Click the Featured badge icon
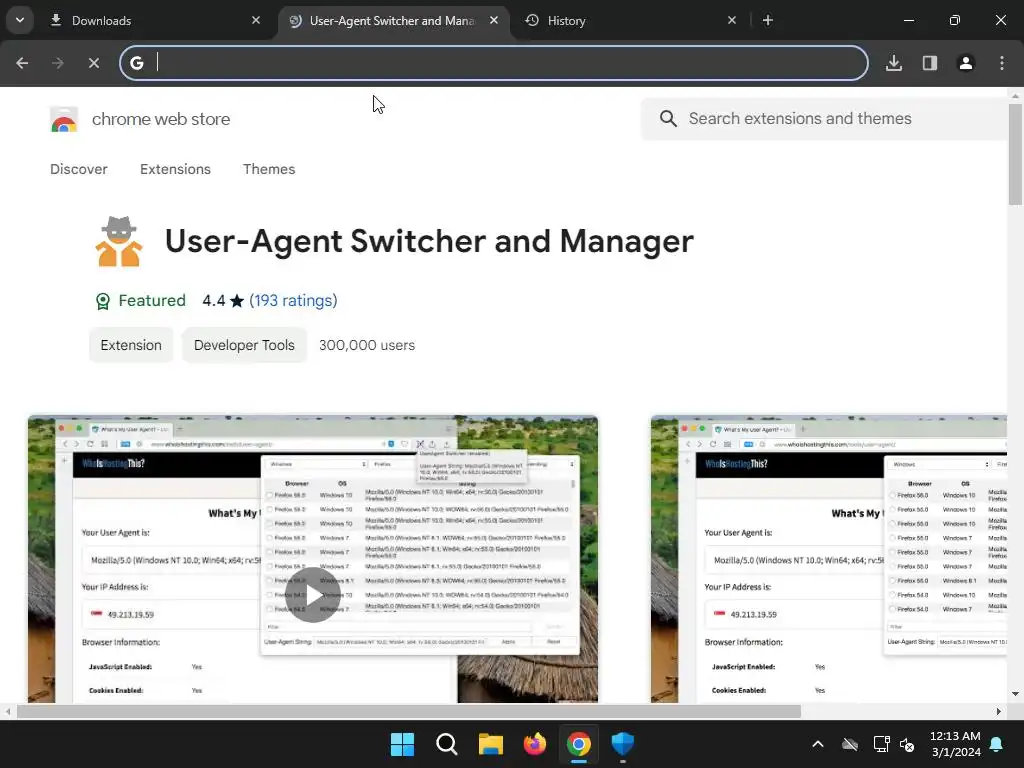 (x=103, y=301)
